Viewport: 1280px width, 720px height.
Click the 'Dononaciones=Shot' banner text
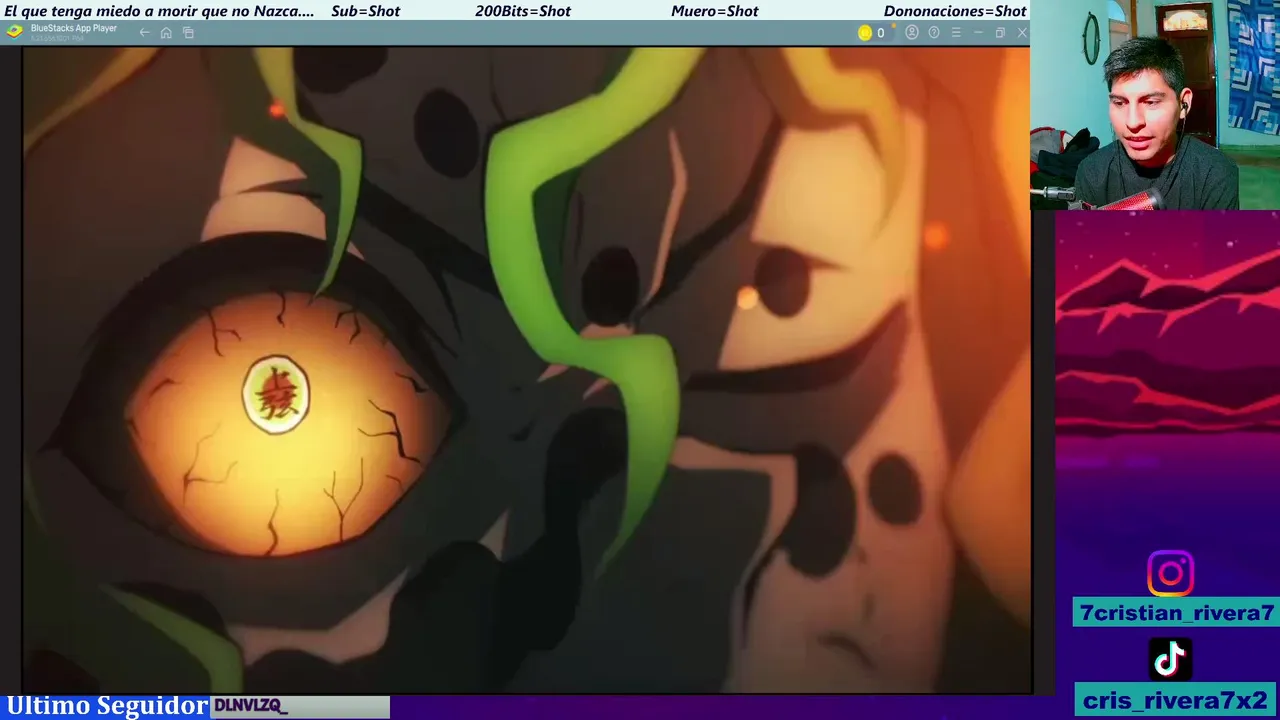(x=955, y=11)
